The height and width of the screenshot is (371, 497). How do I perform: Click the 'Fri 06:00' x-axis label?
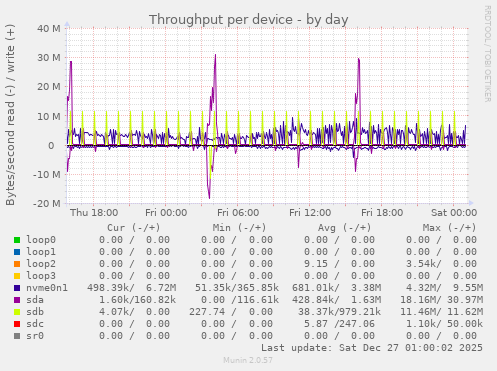[x=238, y=213]
